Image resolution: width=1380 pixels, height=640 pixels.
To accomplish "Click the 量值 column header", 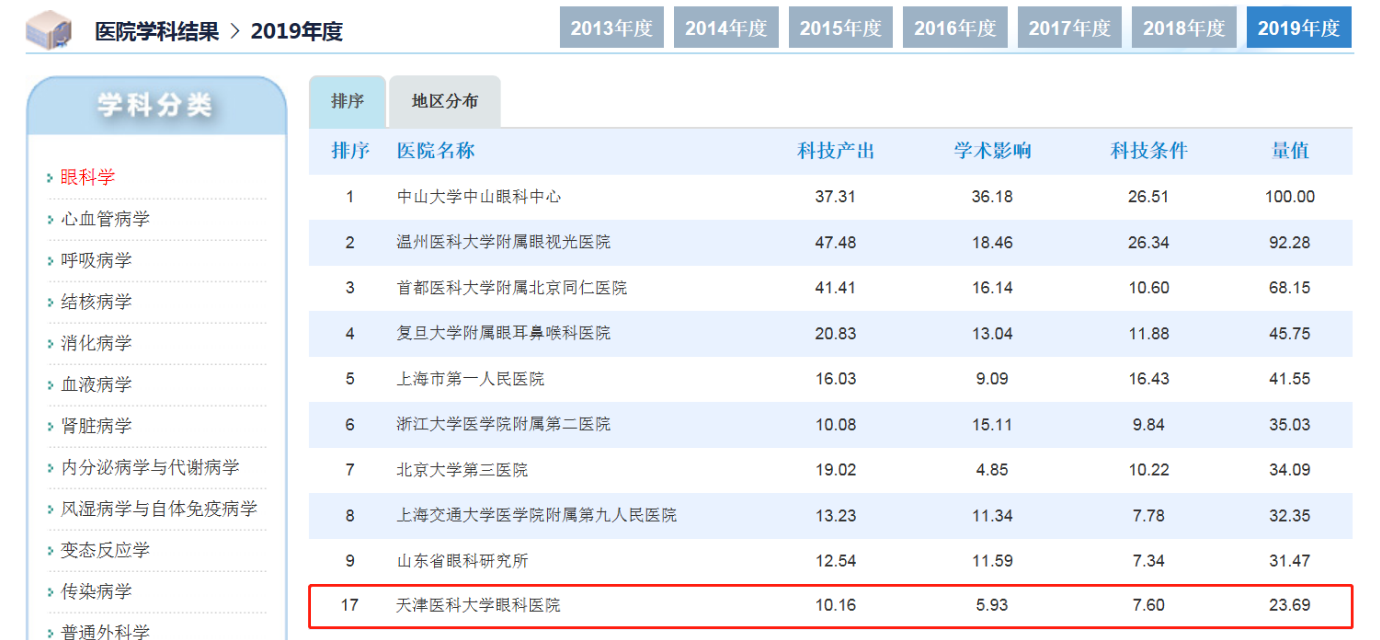I will point(1290,151).
